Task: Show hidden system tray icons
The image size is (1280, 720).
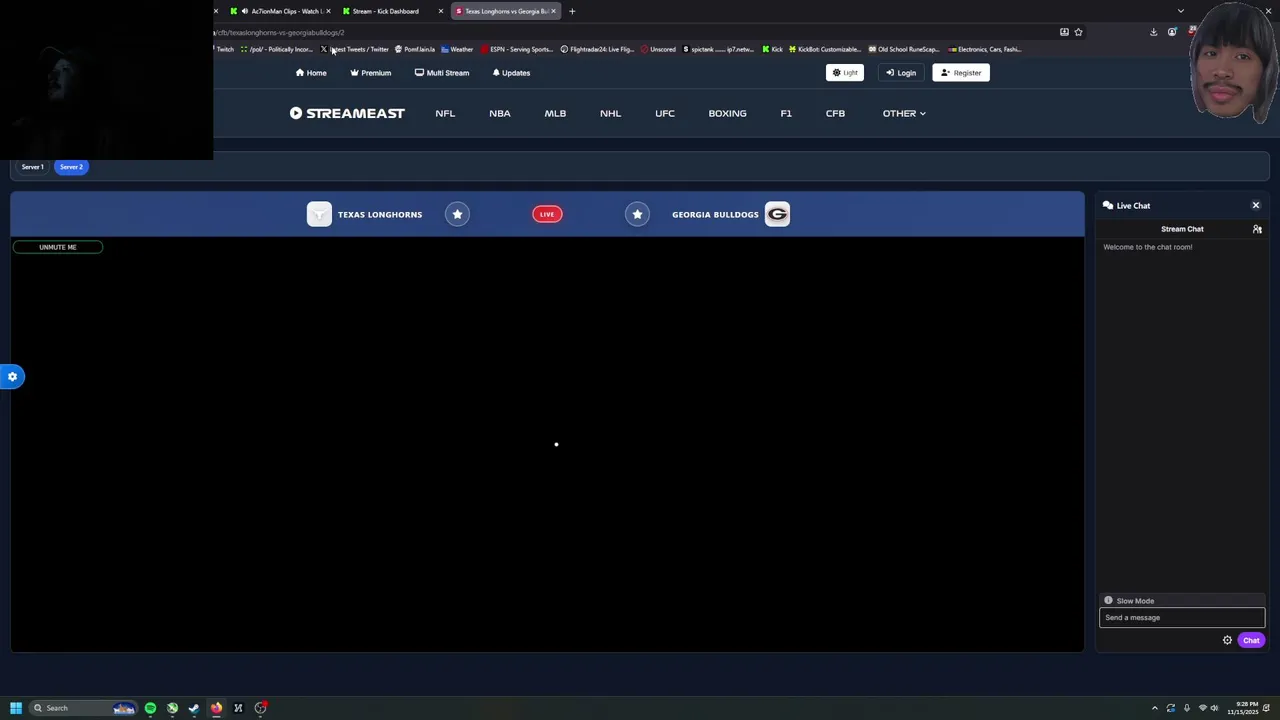Action: (1155, 708)
